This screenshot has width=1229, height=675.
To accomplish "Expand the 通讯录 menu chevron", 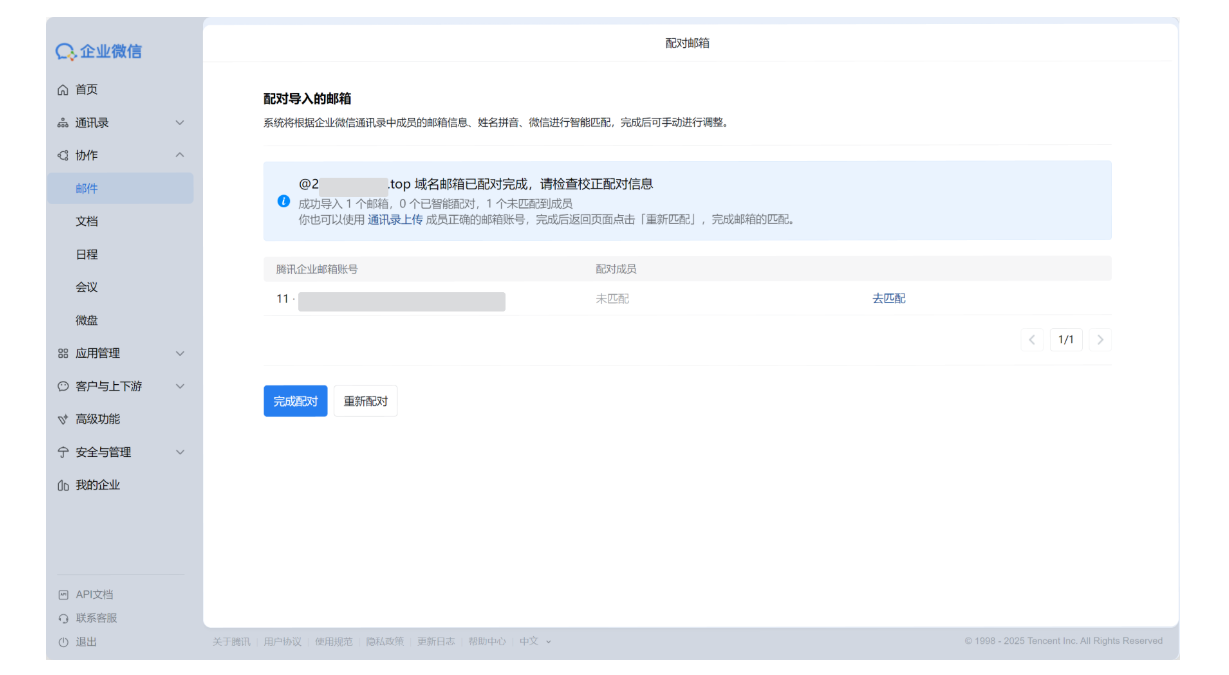I will 180,123.
